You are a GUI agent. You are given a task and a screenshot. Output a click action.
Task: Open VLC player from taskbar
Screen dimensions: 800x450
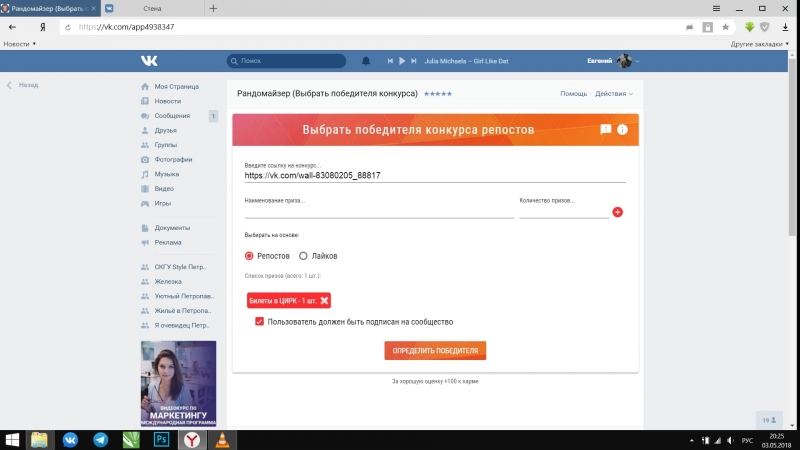(222, 440)
